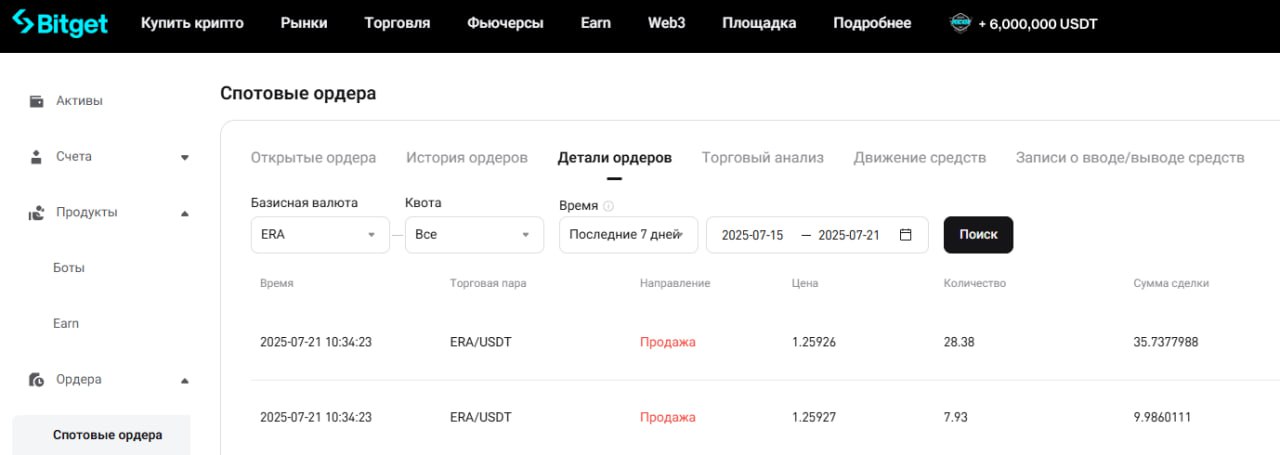1280x455 pixels.
Task: Switch to Торговый анализ tab
Action: [763, 158]
